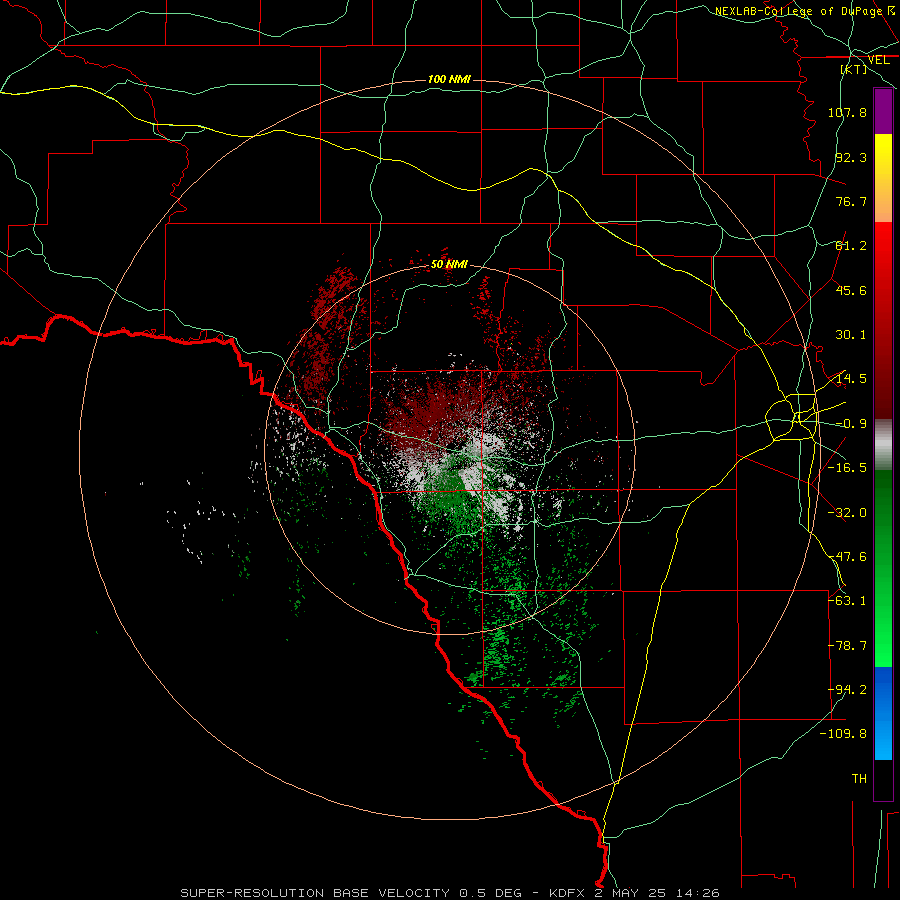900x900 pixels.
Task: Click the 30.1 scale value
Action: (851, 335)
